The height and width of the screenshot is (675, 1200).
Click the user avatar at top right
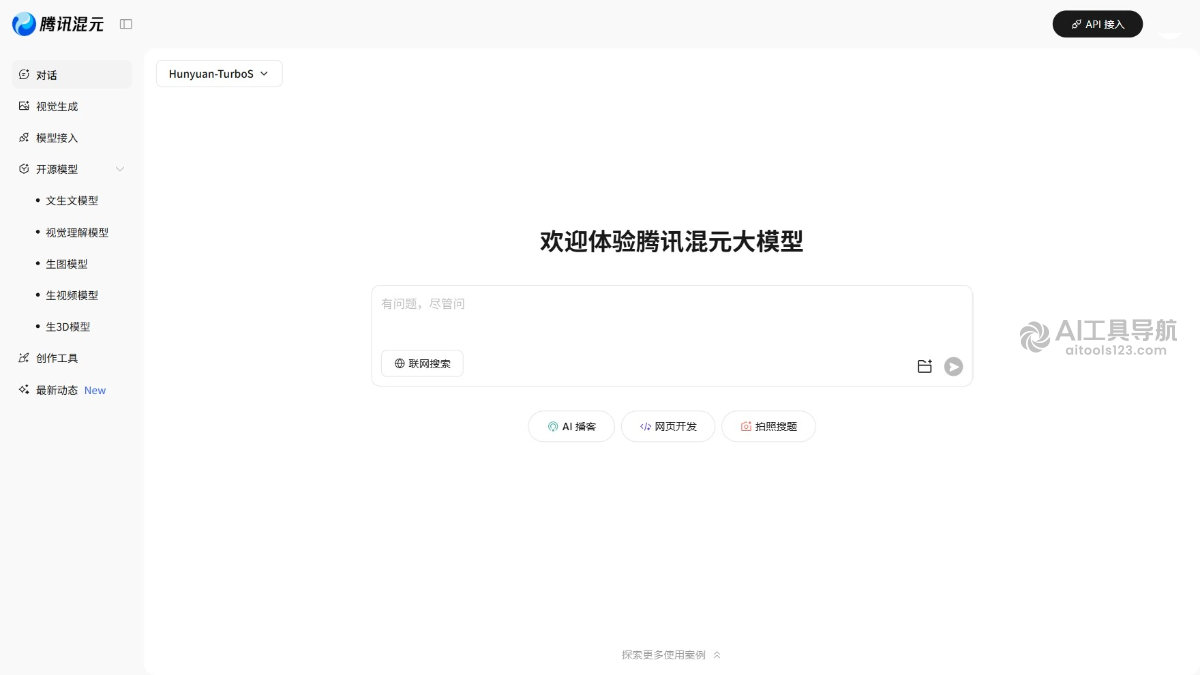point(1170,24)
